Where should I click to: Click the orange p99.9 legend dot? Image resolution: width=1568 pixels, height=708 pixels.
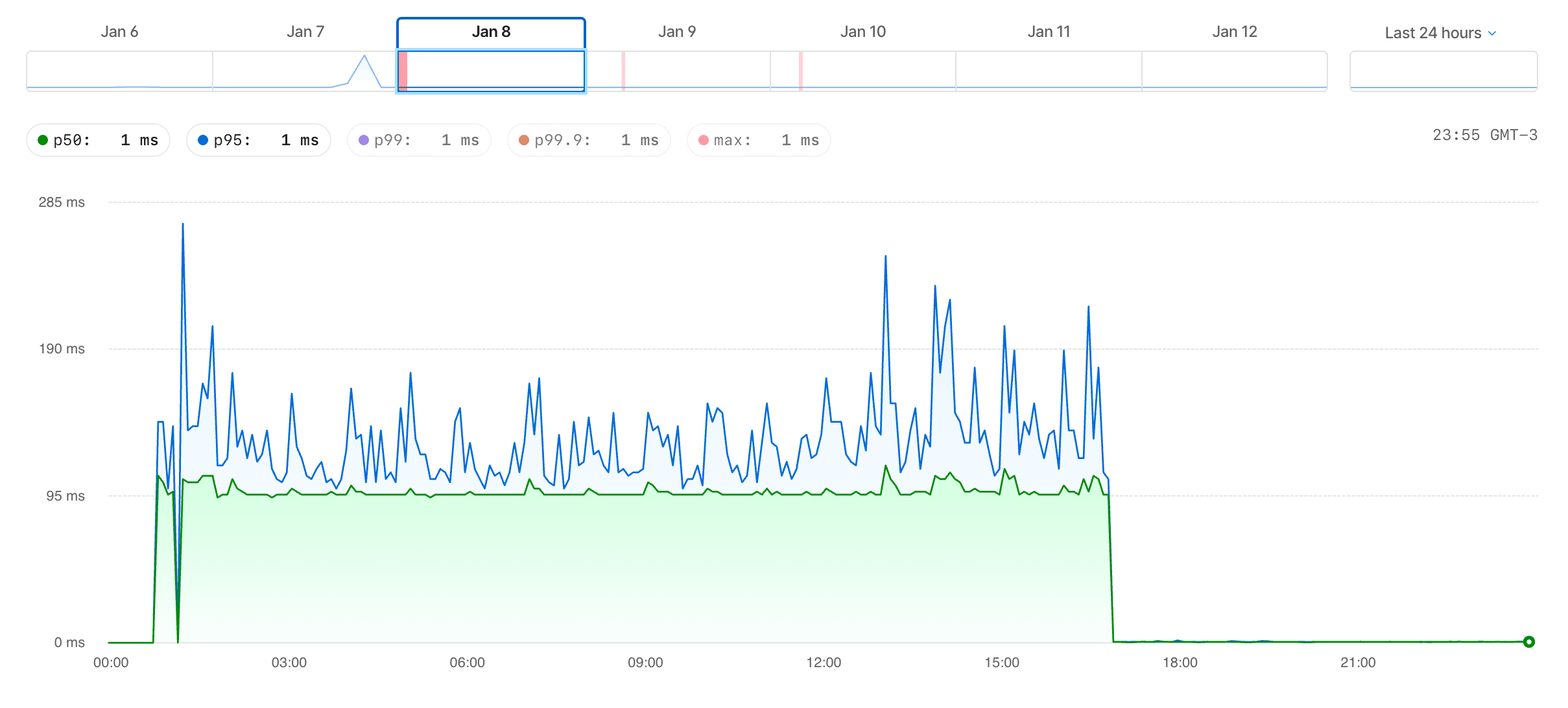[523, 139]
